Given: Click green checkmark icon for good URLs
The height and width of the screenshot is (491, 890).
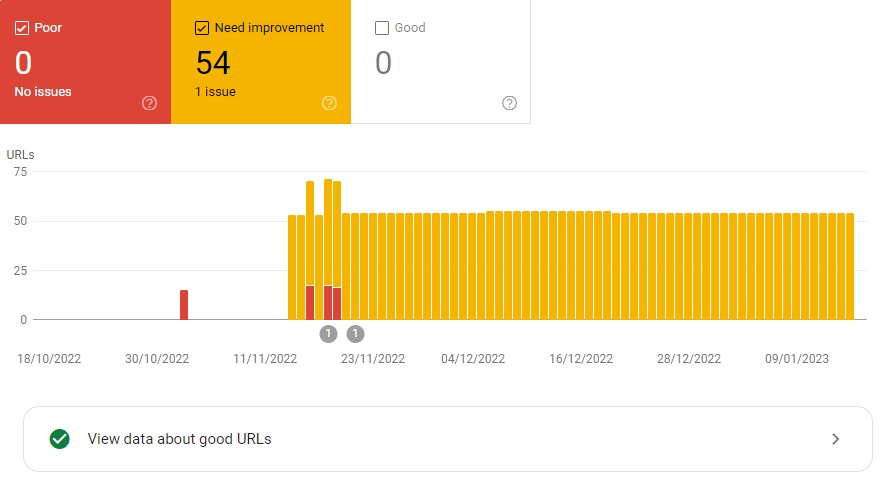Looking at the screenshot, I should (60, 439).
